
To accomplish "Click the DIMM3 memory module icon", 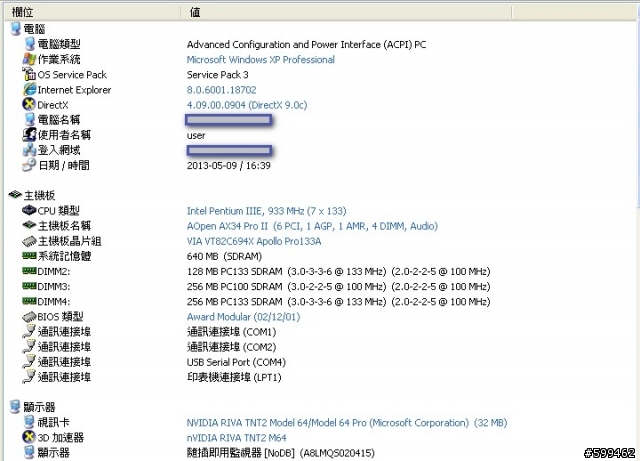I will tap(29, 286).
